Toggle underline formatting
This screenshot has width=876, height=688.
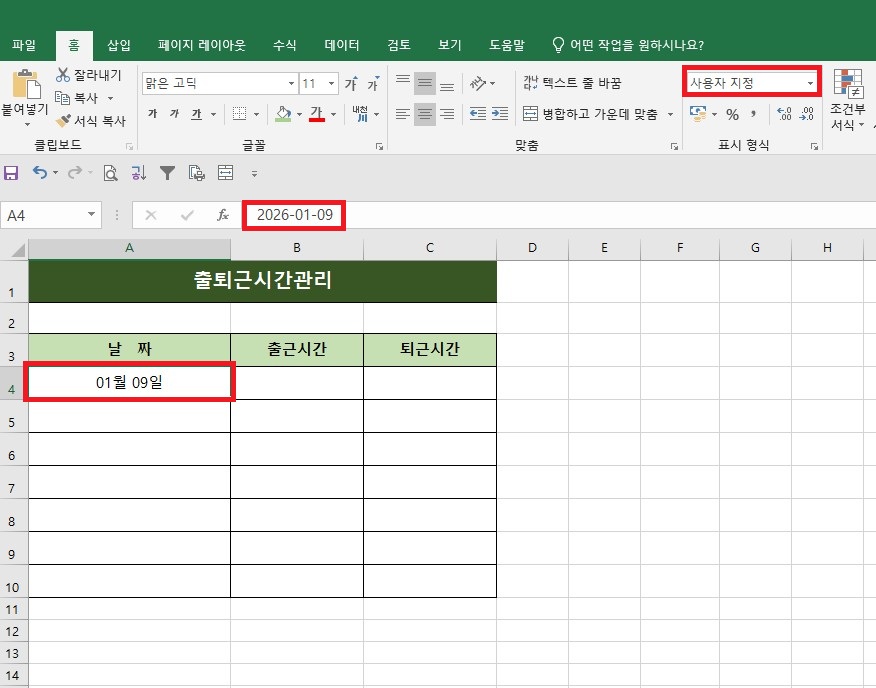coord(196,114)
